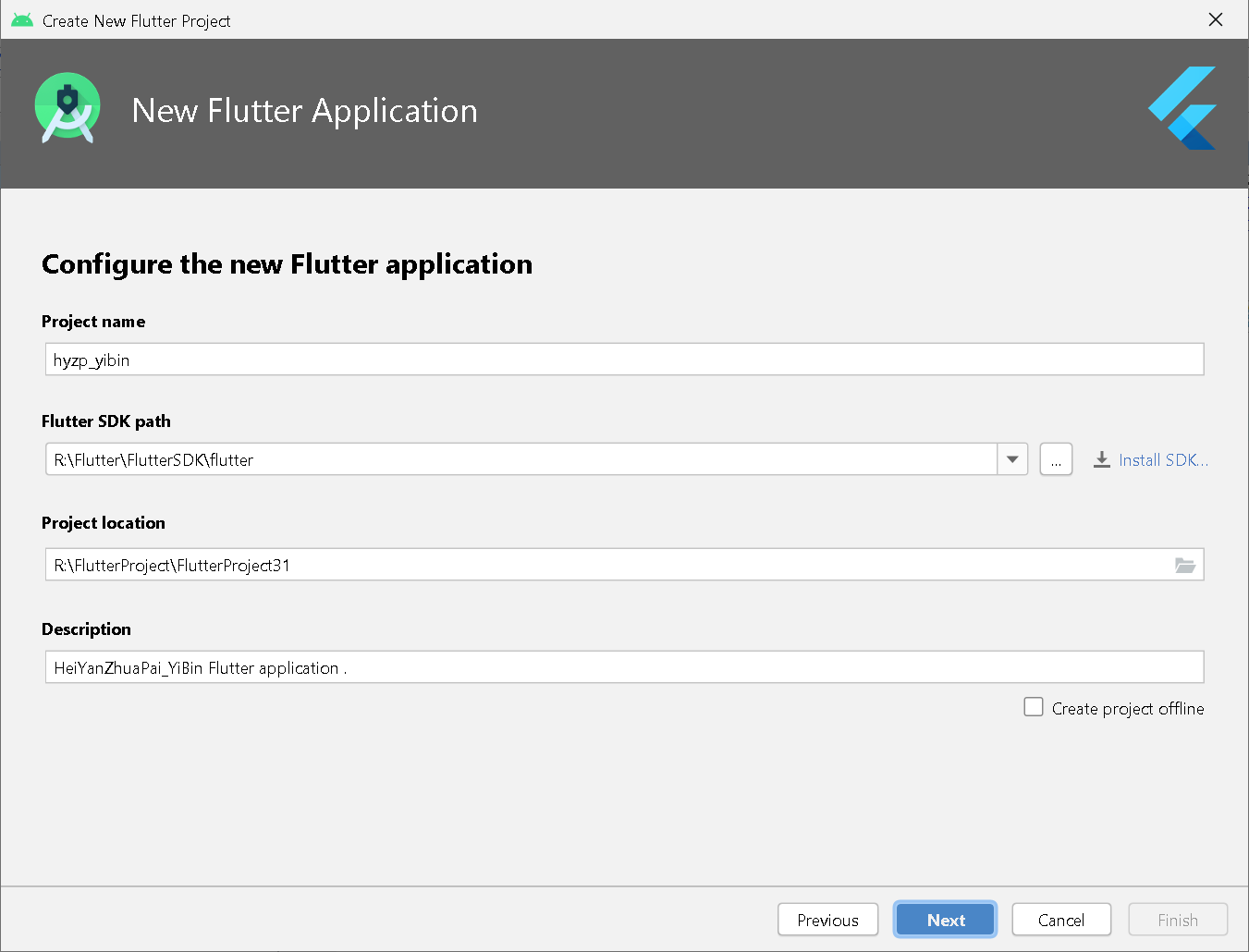Click the 'Create project offline' label text
Screen dimensions: 1249x952
pos(1127,709)
